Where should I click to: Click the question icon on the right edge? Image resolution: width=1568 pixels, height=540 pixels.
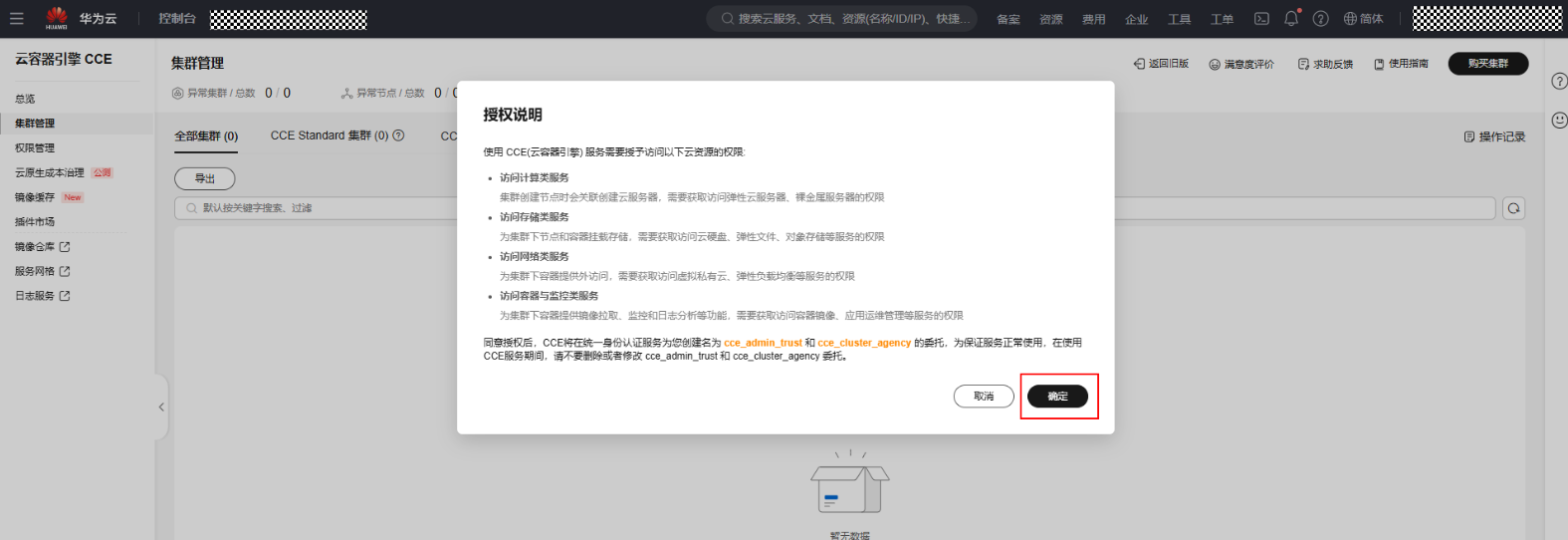[x=1559, y=82]
